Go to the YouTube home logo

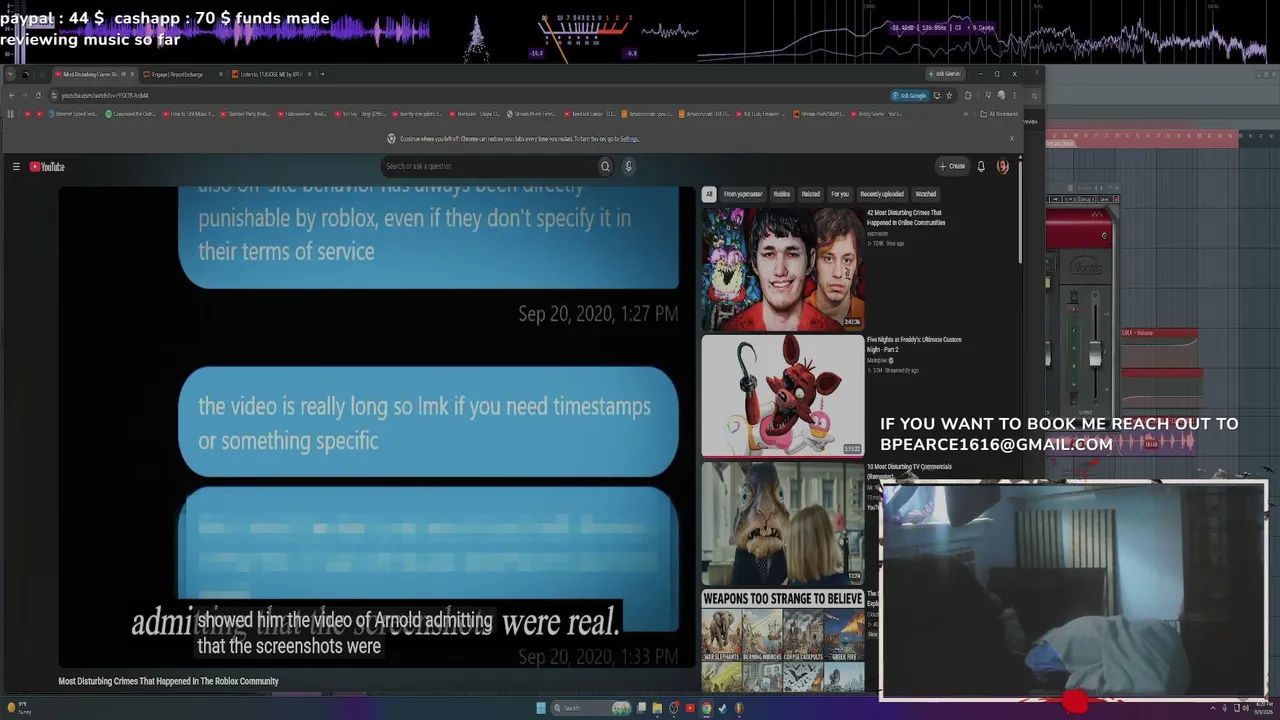(x=47, y=167)
